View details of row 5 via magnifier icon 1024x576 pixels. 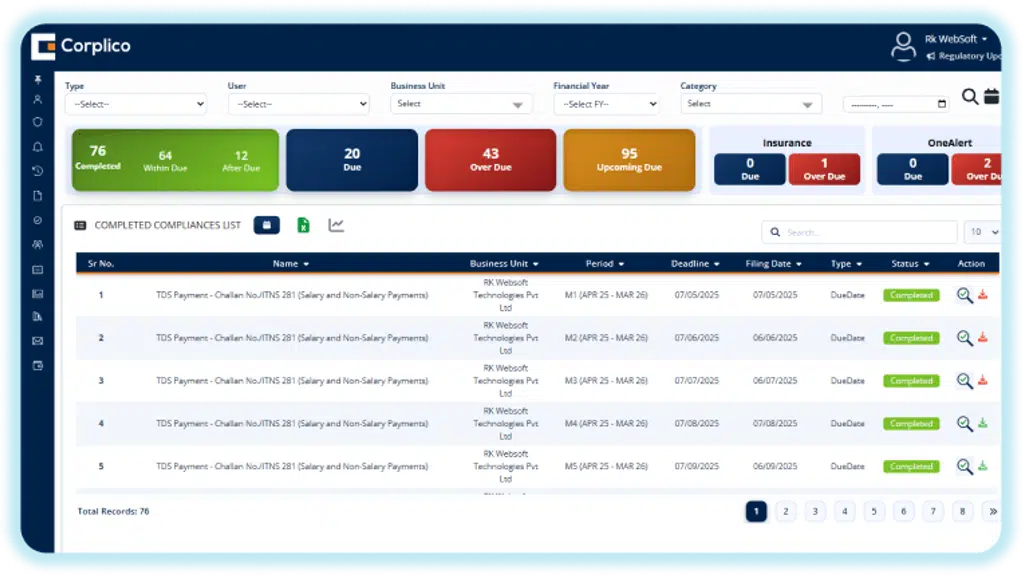(964, 466)
